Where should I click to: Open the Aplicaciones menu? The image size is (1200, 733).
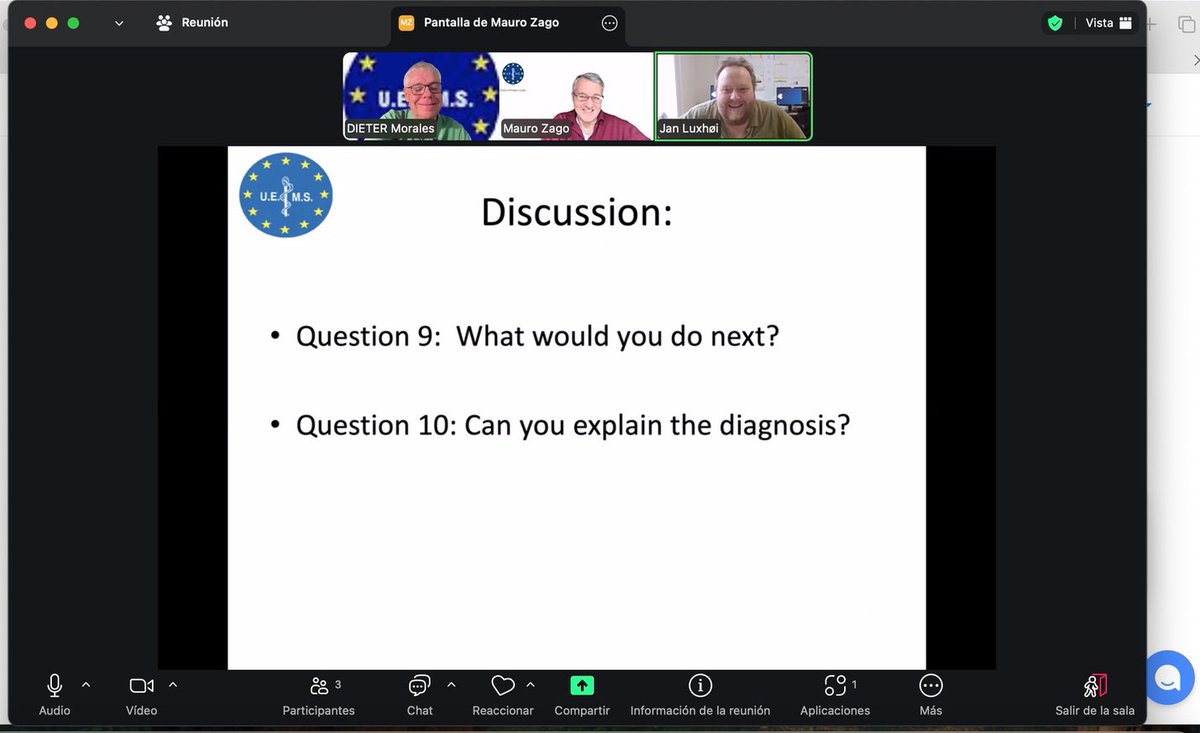[x=835, y=695]
